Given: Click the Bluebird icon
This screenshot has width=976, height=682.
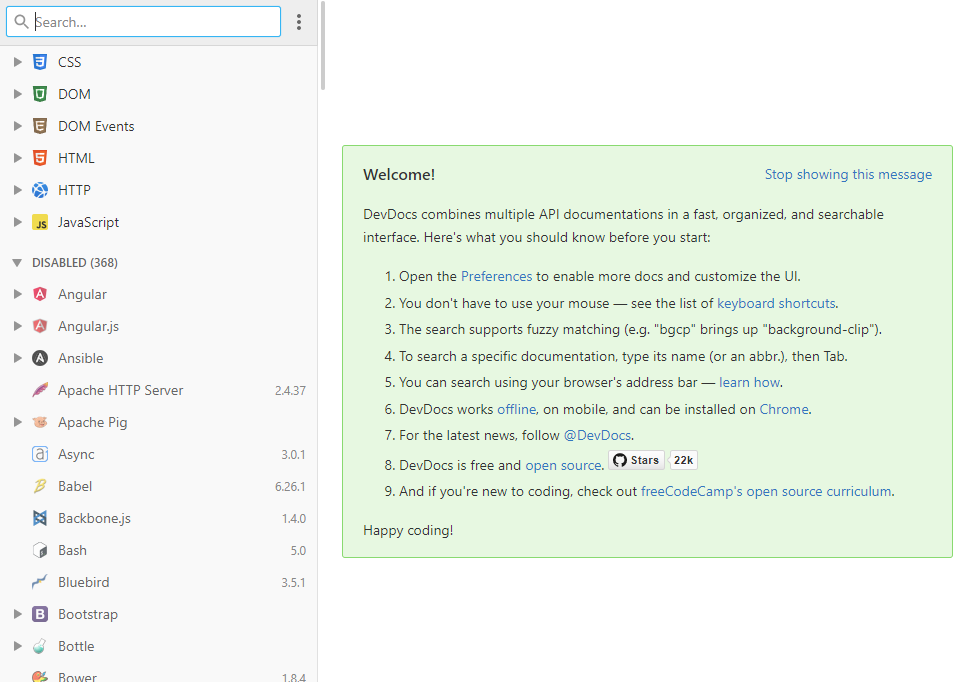Looking at the screenshot, I should point(40,582).
